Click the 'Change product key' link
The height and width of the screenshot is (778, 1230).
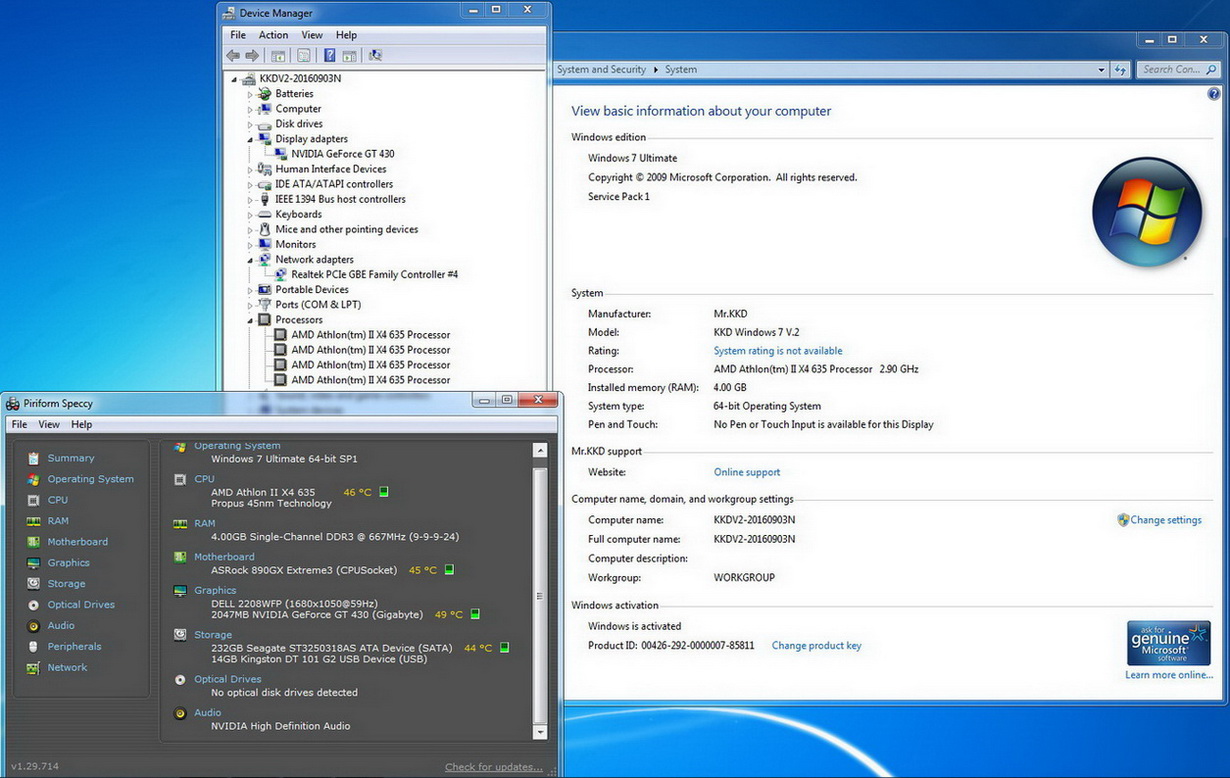[816, 646]
